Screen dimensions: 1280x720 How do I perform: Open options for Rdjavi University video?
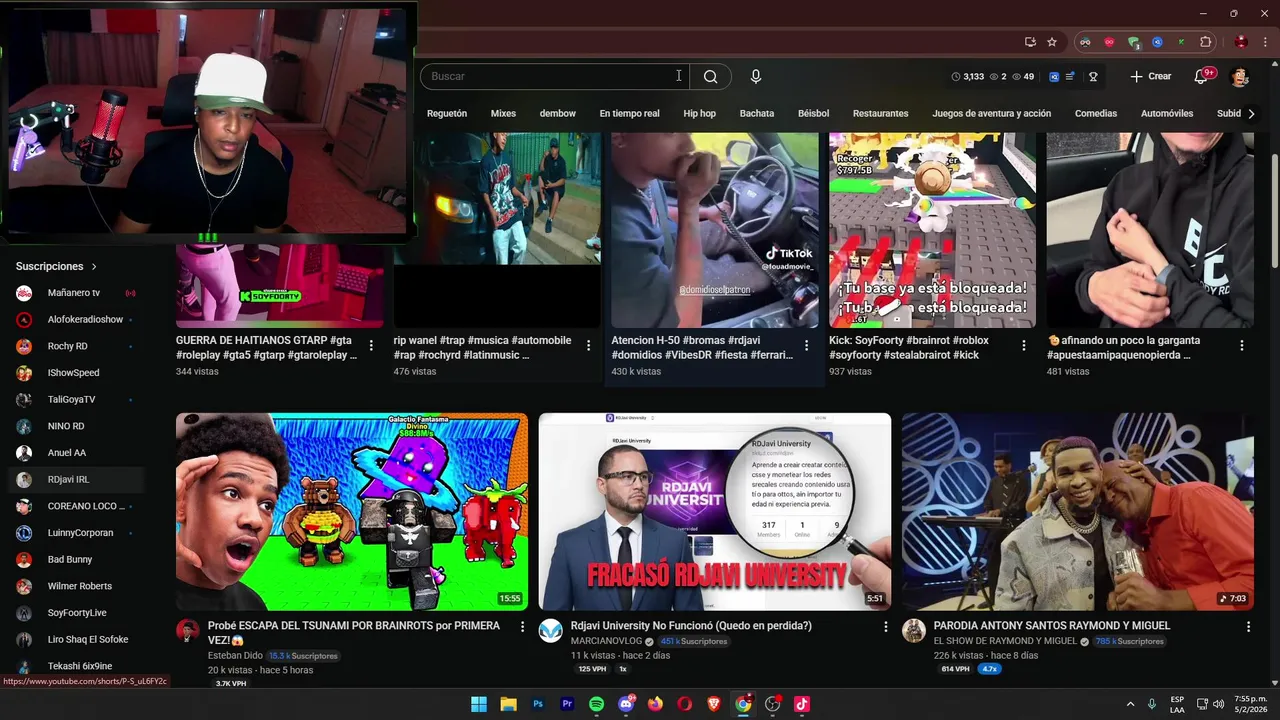(885, 627)
